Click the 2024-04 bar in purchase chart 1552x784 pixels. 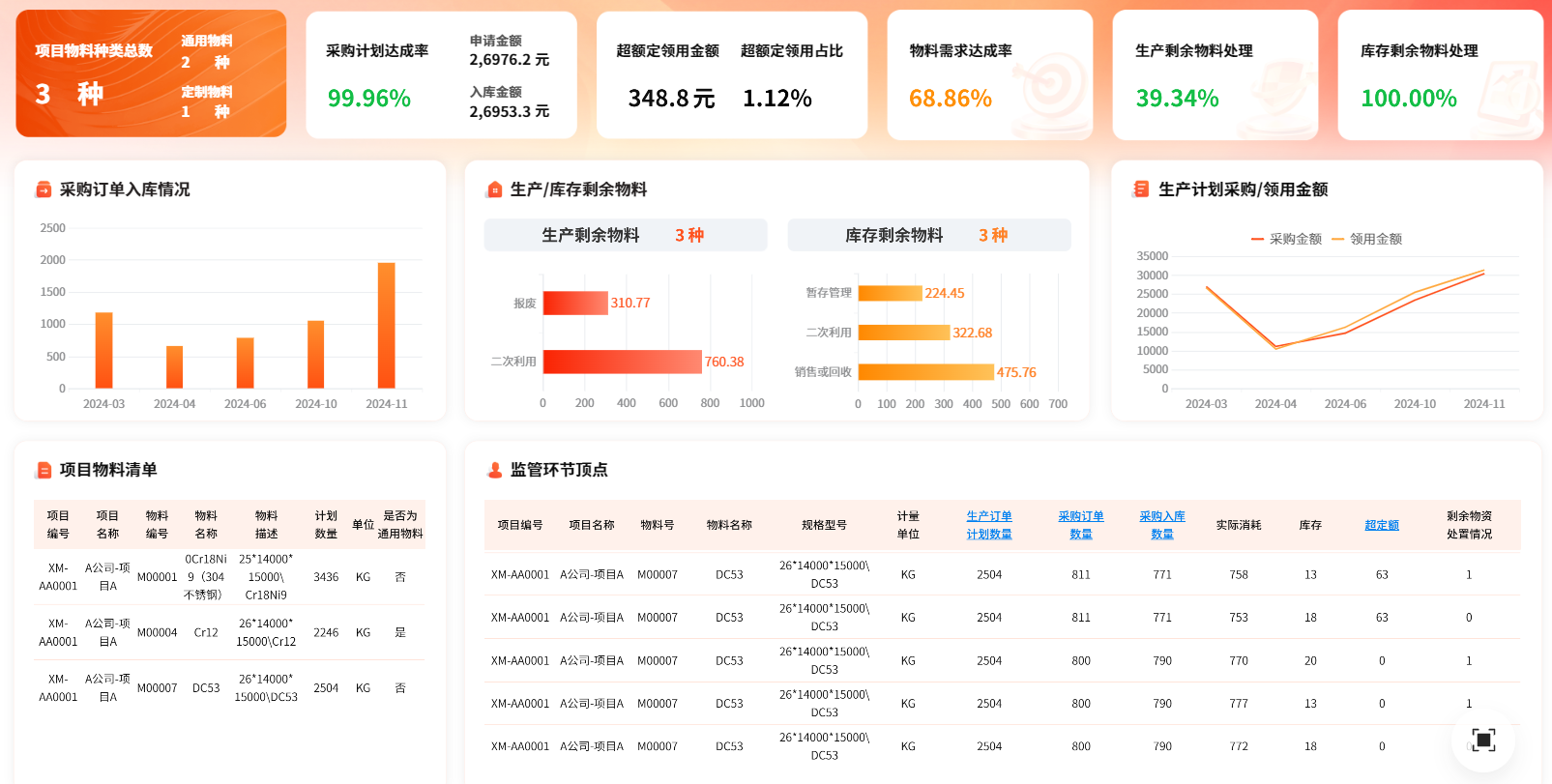(x=174, y=367)
